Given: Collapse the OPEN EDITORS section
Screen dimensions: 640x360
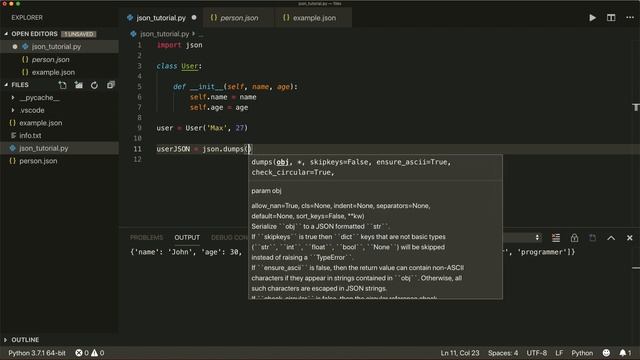Looking at the screenshot, I should tap(34, 34).
